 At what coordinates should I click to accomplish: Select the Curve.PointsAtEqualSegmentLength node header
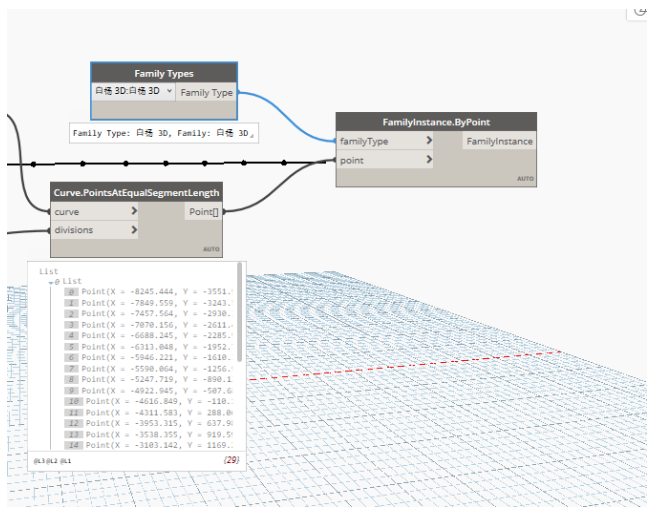point(137,192)
